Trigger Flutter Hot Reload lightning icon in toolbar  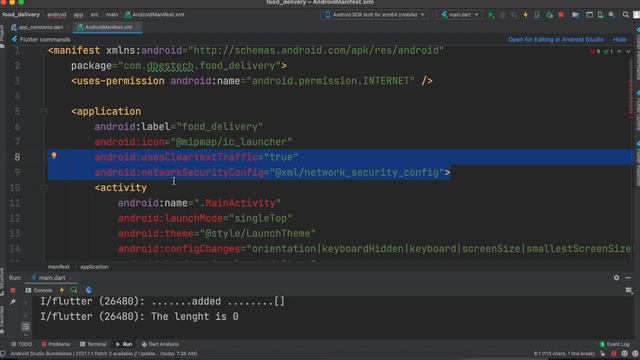point(525,15)
